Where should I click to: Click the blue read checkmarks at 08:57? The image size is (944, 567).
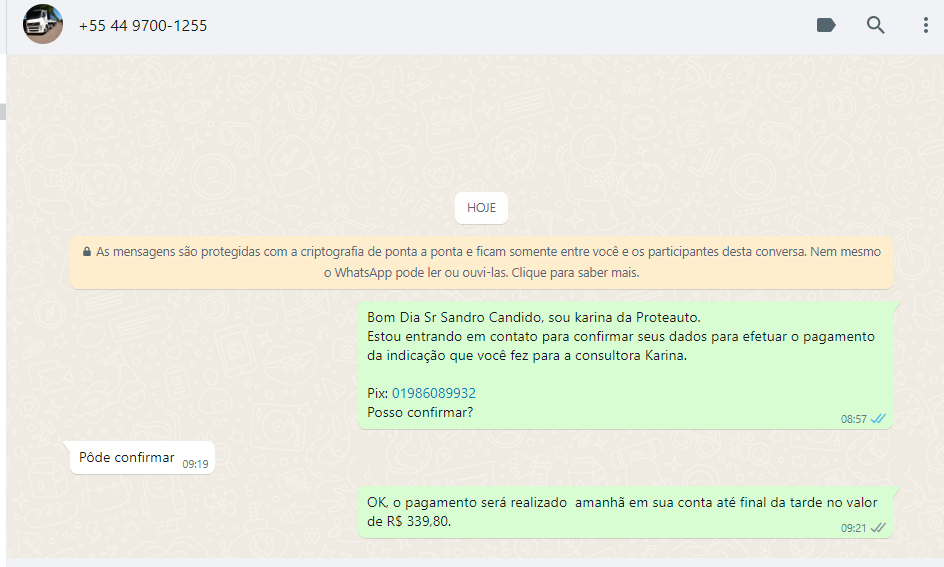pyautogui.click(x=878, y=419)
